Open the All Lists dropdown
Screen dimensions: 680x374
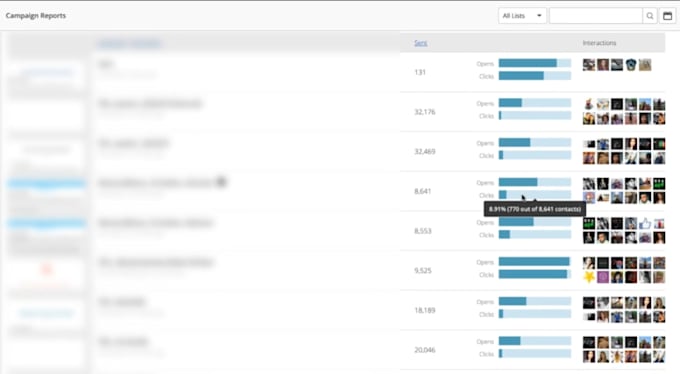pyautogui.click(x=522, y=16)
